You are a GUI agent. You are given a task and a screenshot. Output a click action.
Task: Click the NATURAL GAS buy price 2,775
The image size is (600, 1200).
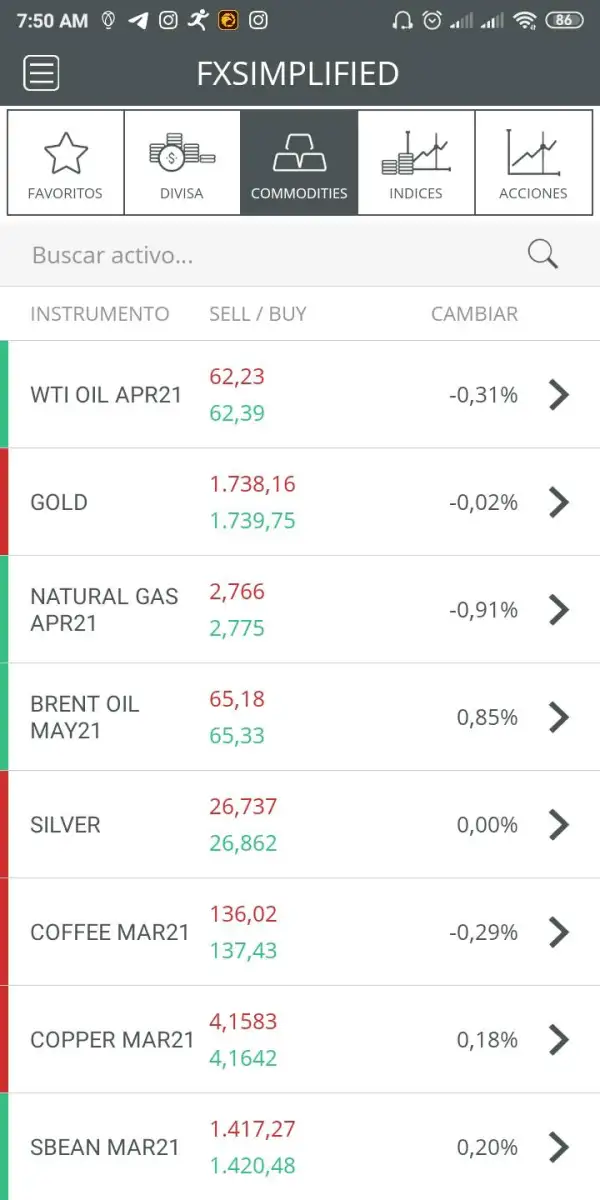(x=237, y=628)
